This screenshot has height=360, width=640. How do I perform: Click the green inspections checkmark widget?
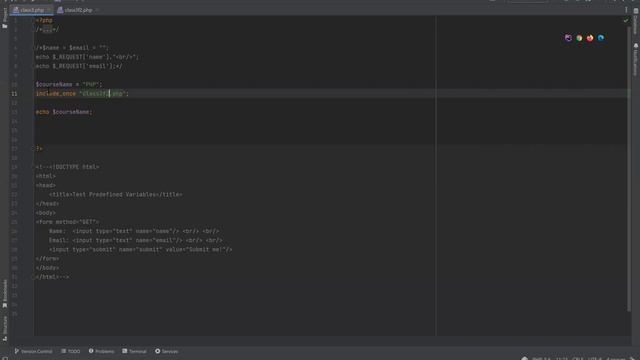click(x=626, y=20)
